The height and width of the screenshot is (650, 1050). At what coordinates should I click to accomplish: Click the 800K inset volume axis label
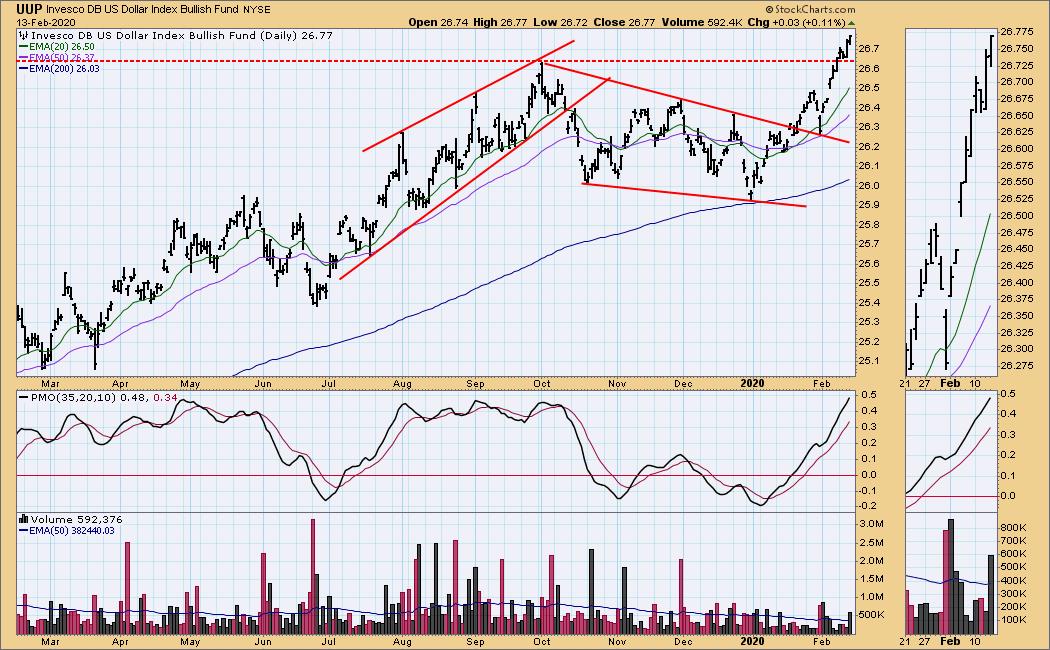[x=1013, y=527]
